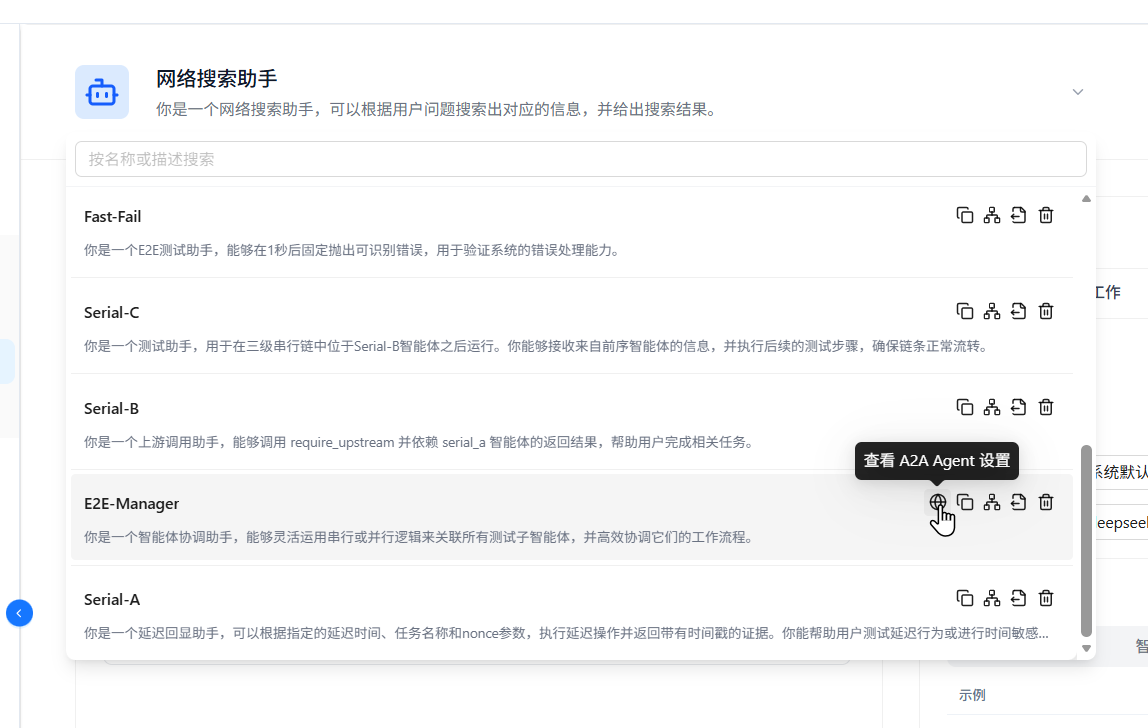Viewport: 1148px width, 728px height.
Task: Click the 示例 label in the right panel
Action: tap(972, 695)
